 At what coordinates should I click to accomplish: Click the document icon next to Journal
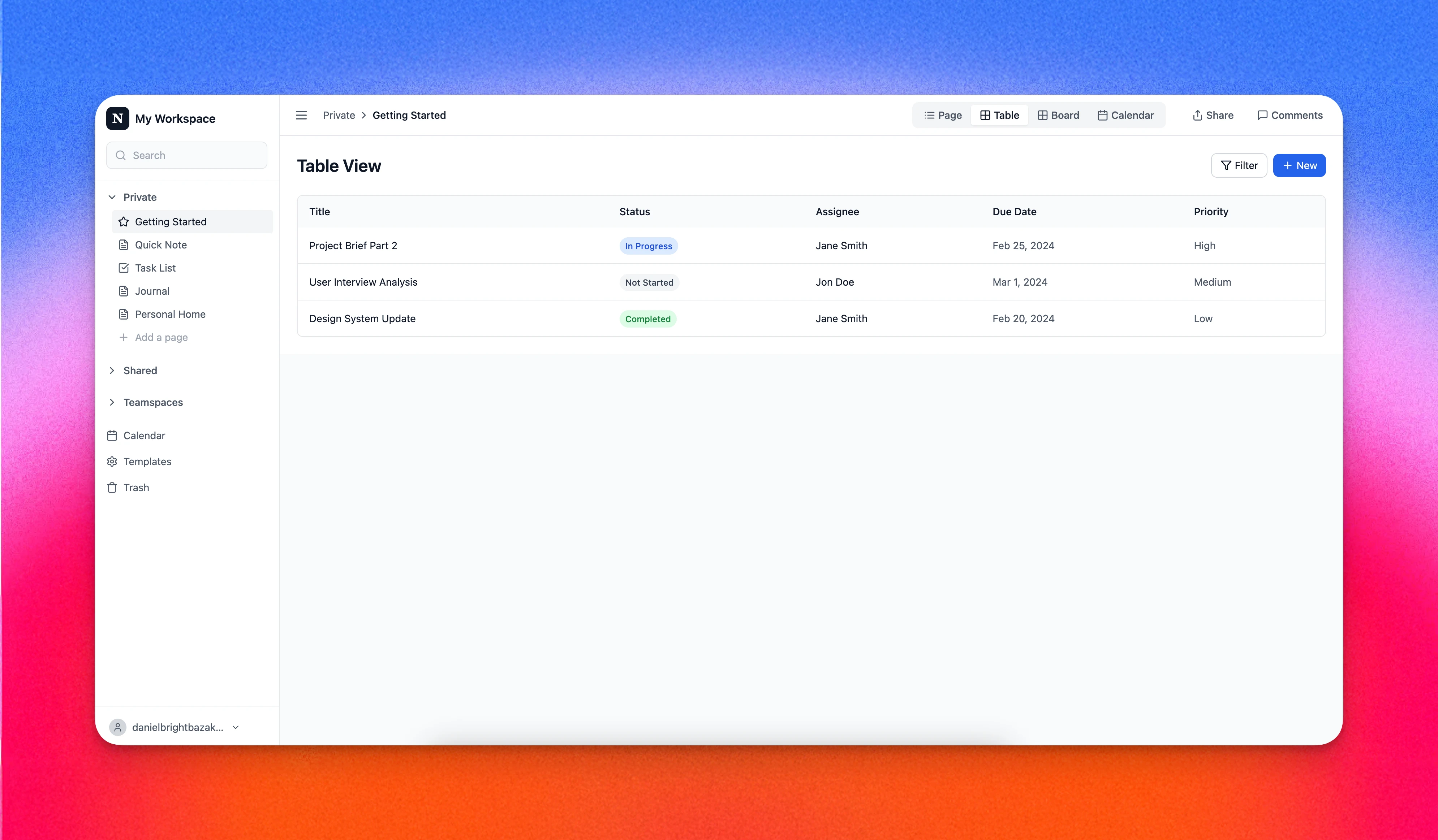123,291
